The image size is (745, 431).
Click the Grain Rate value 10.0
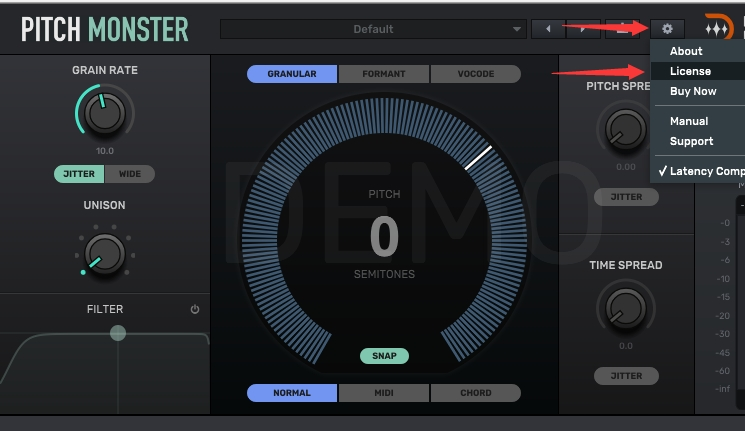(105, 151)
